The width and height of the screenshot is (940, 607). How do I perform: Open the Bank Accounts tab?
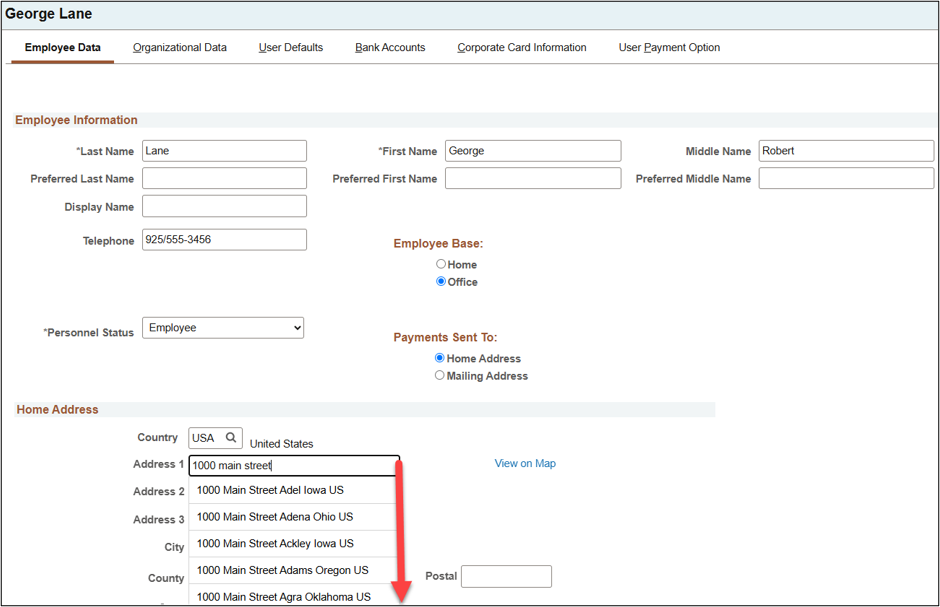[x=390, y=47]
